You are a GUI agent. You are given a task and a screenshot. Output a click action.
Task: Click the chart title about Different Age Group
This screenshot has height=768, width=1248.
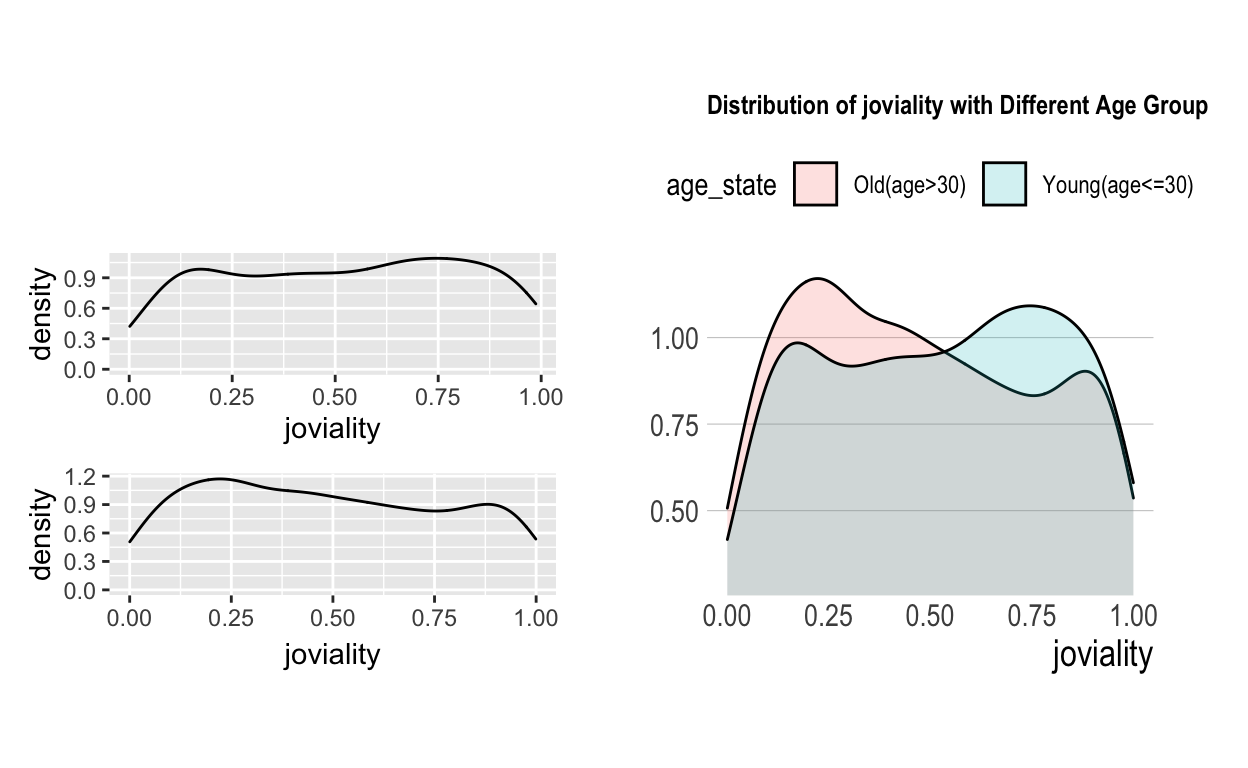(x=957, y=106)
